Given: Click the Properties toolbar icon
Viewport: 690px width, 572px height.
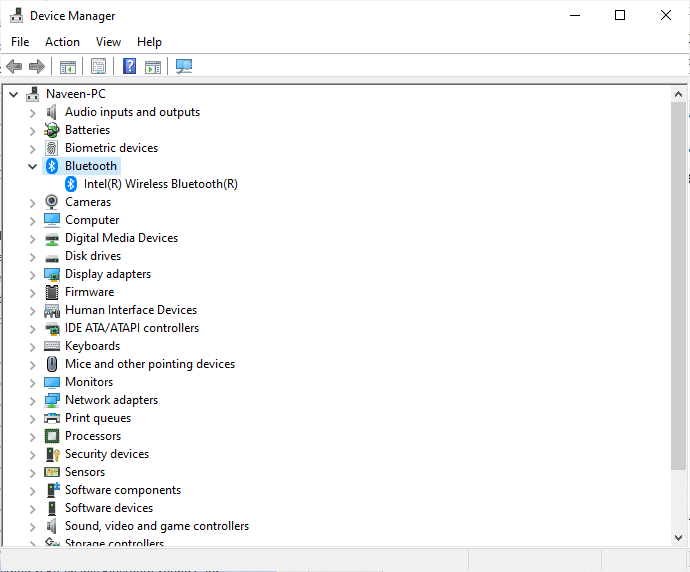Looking at the screenshot, I should (98, 66).
